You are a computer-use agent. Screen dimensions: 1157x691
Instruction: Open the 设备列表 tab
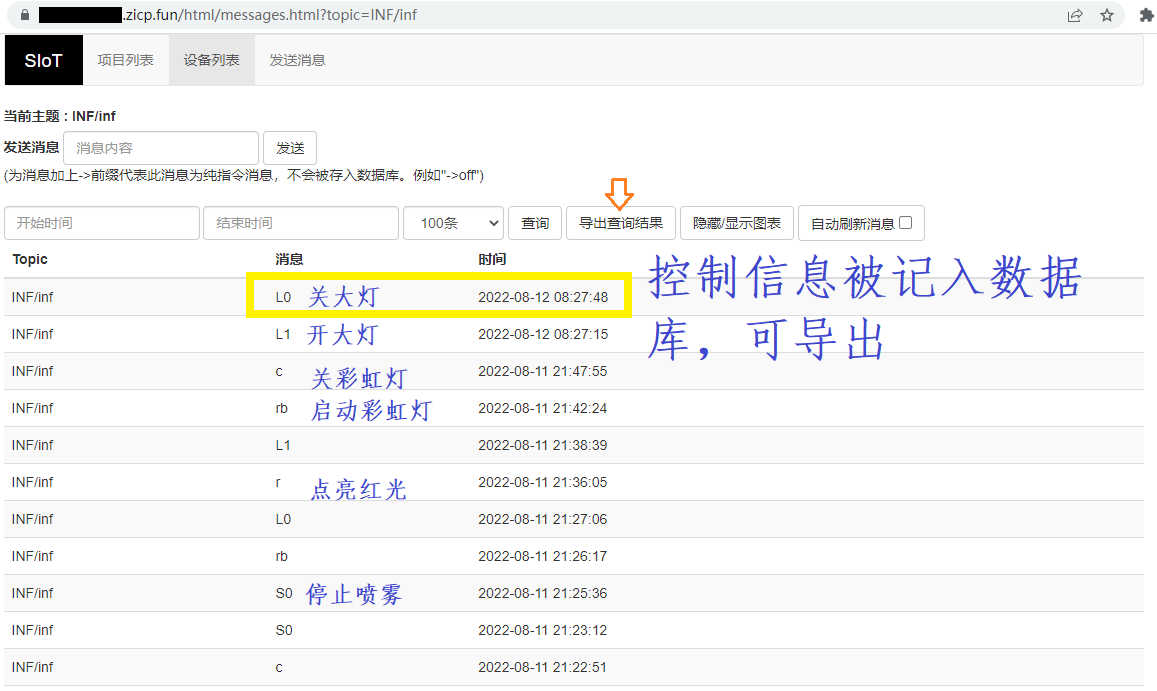pyautogui.click(x=212, y=61)
